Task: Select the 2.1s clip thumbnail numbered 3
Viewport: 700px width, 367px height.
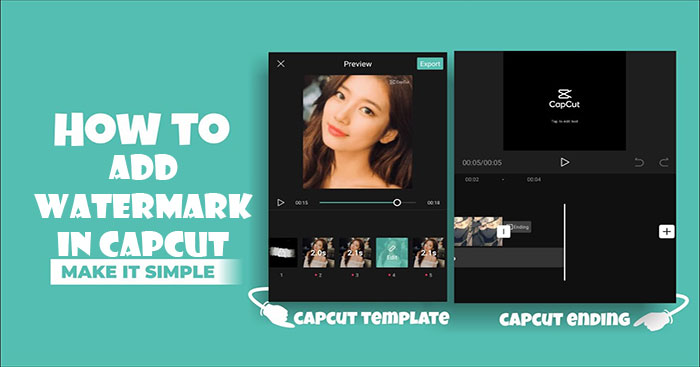Action: [x=355, y=253]
